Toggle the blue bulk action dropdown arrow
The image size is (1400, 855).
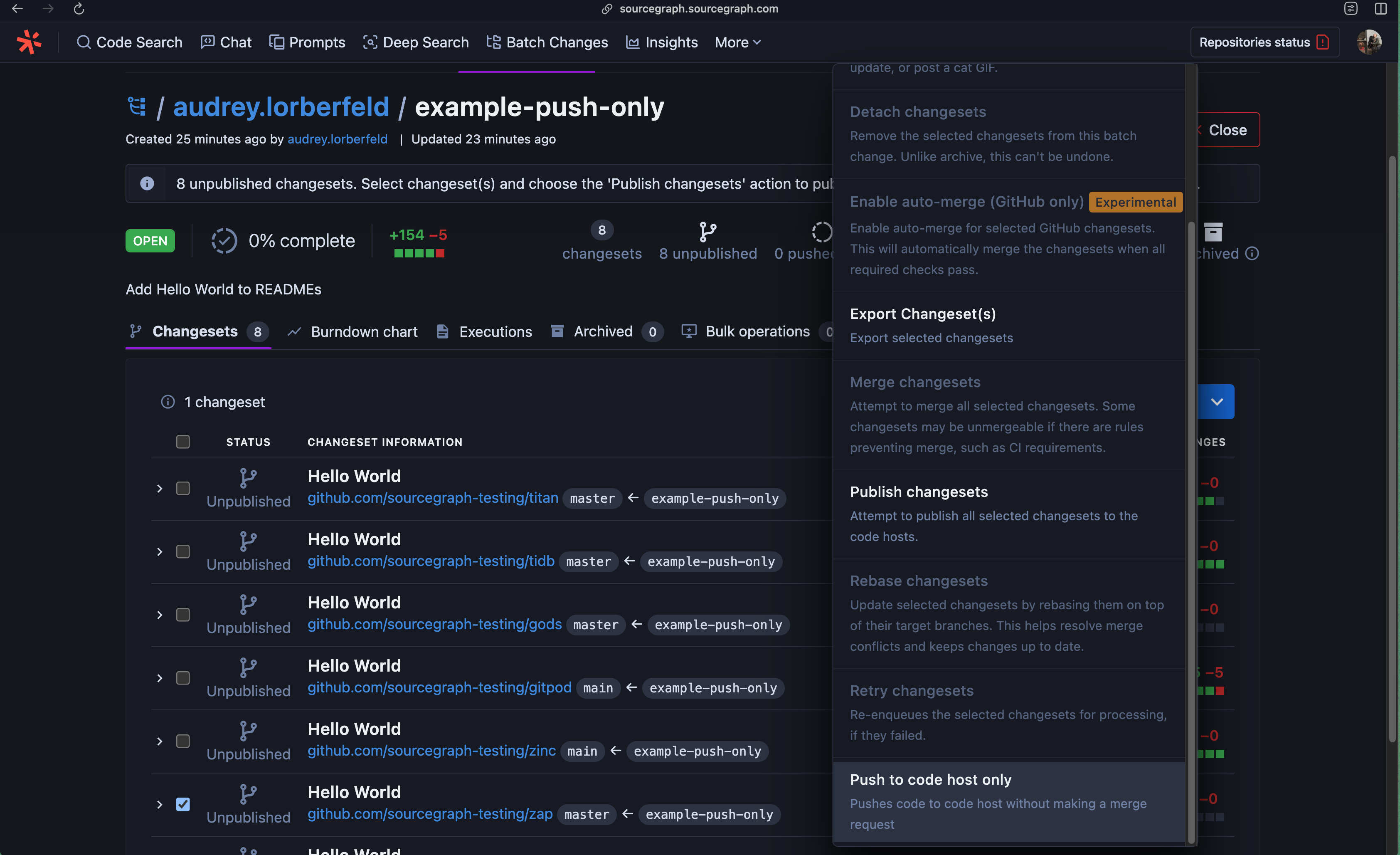[x=1216, y=401]
